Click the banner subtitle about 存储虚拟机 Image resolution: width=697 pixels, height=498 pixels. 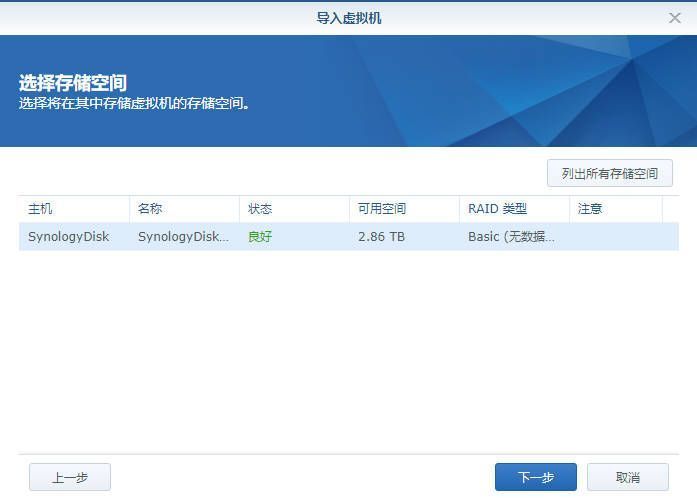coord(134,103)
